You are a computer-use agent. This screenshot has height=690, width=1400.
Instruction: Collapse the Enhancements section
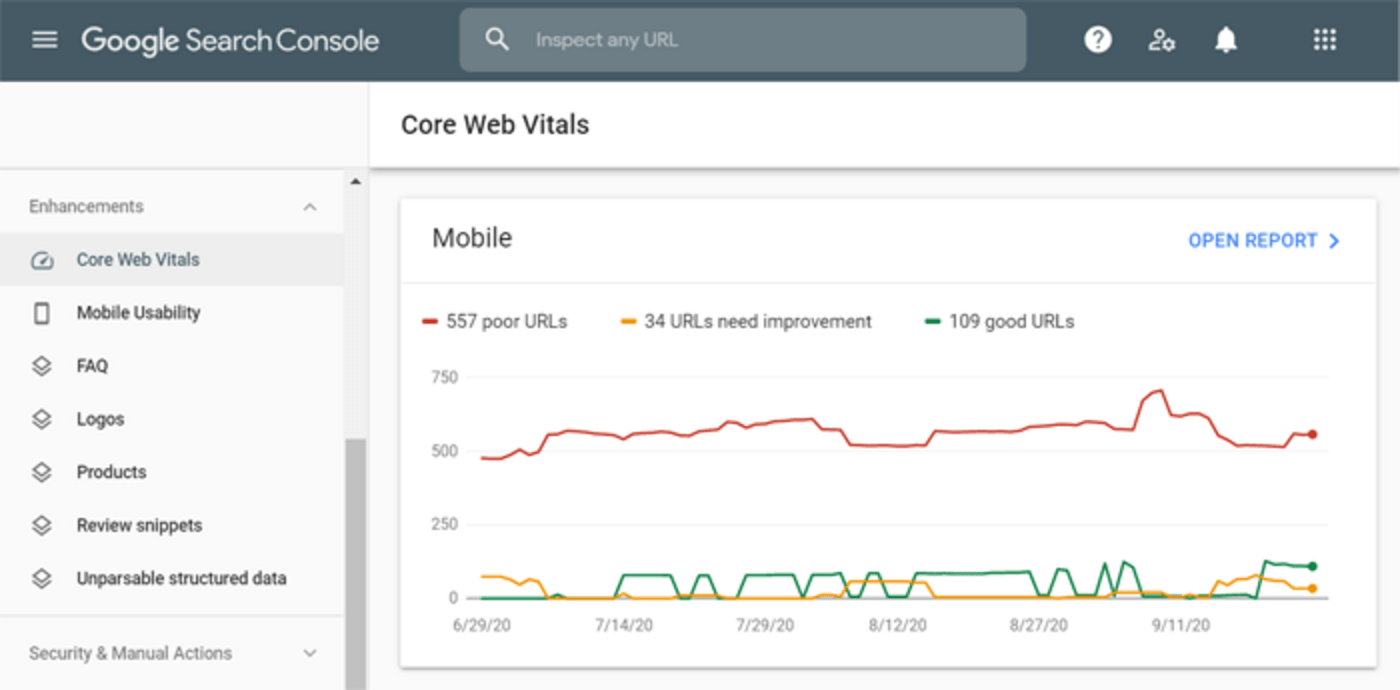click(x=310, y=205)
